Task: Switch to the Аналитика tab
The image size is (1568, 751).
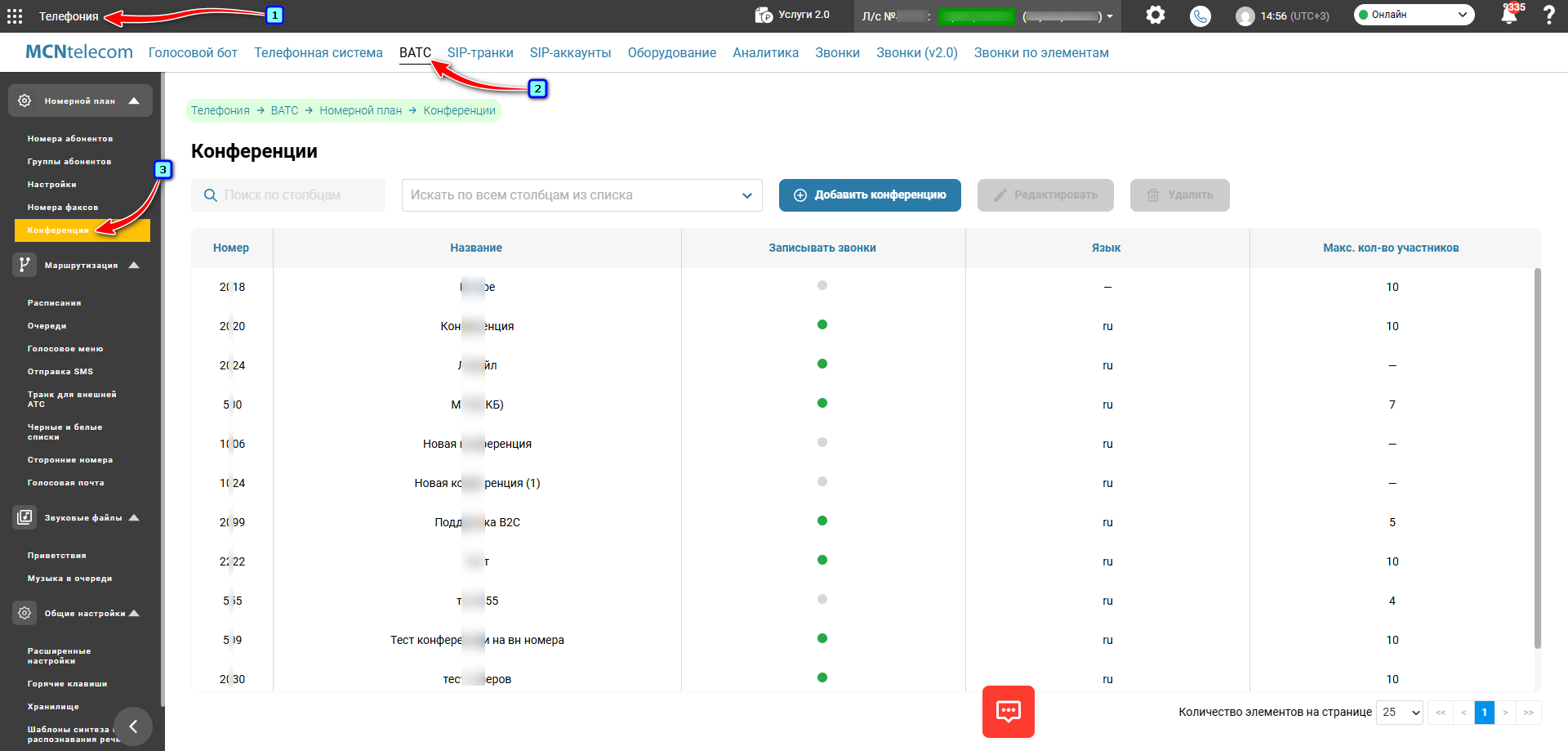Action: coord(765,52)
